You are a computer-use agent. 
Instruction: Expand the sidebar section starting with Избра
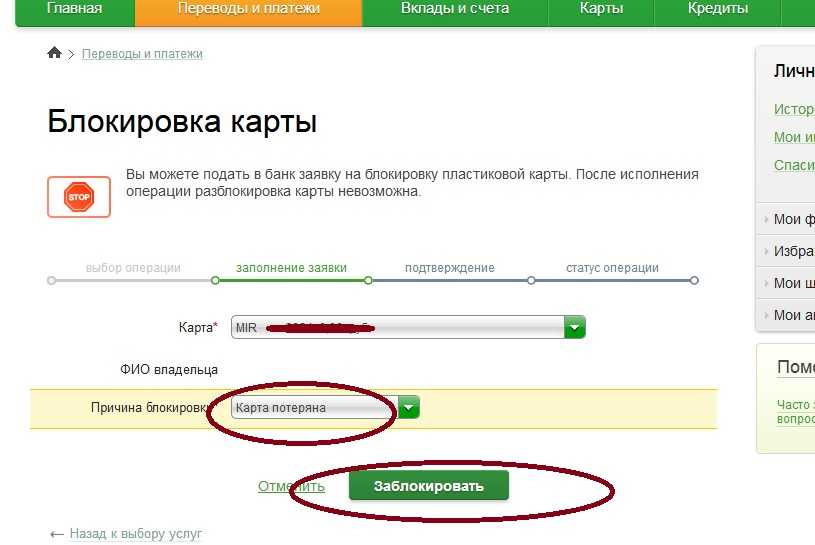(787, 251)
